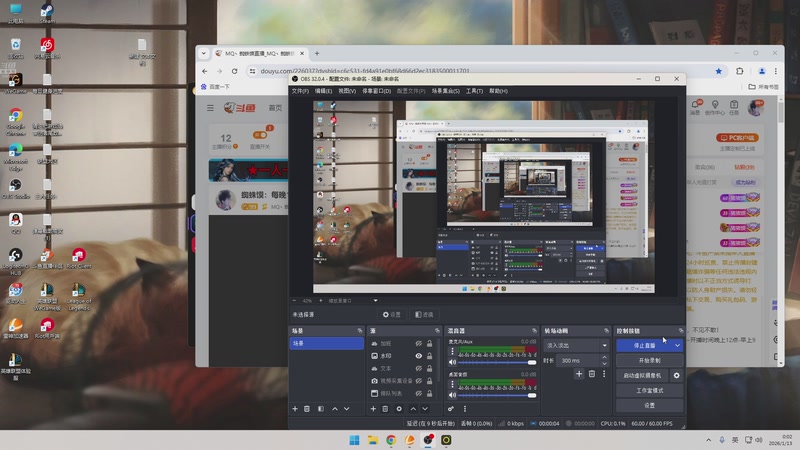Open transition properties three-dot menu
800x450 pixels.
click(x=604, y=374)
